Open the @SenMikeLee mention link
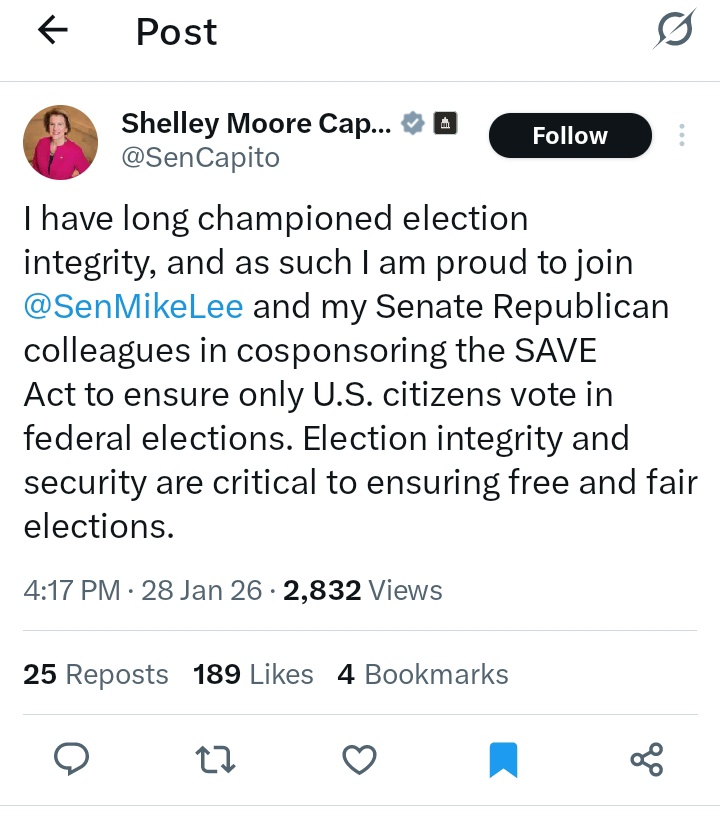This screenshot has width=720, height=814. pos(133,307)
